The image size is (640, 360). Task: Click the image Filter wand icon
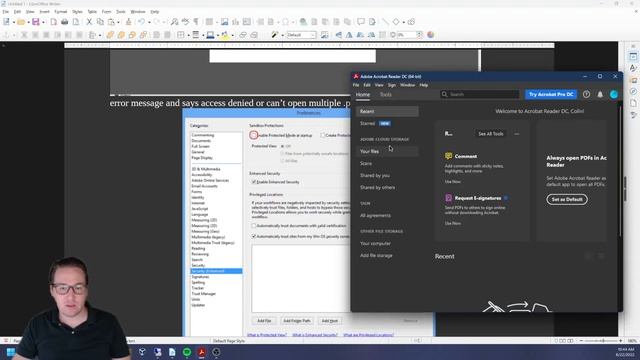pos(275,35)
